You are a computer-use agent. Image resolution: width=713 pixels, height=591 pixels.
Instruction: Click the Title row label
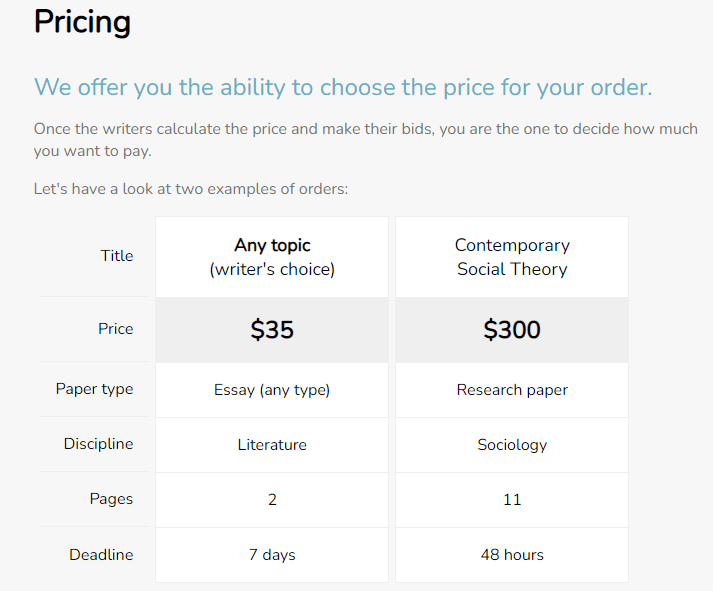point(117,255)
